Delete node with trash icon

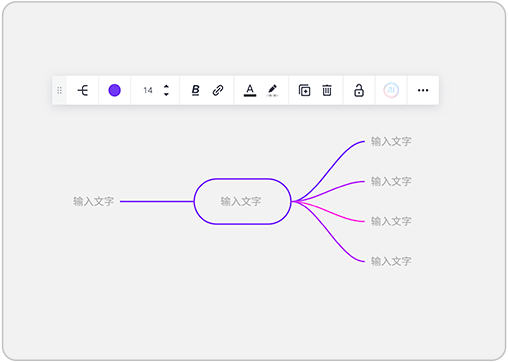(x=327, y=90)
